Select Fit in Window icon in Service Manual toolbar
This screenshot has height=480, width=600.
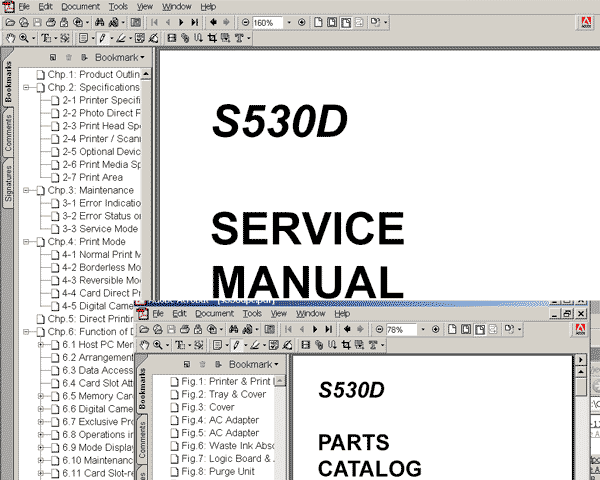(332, 23)
